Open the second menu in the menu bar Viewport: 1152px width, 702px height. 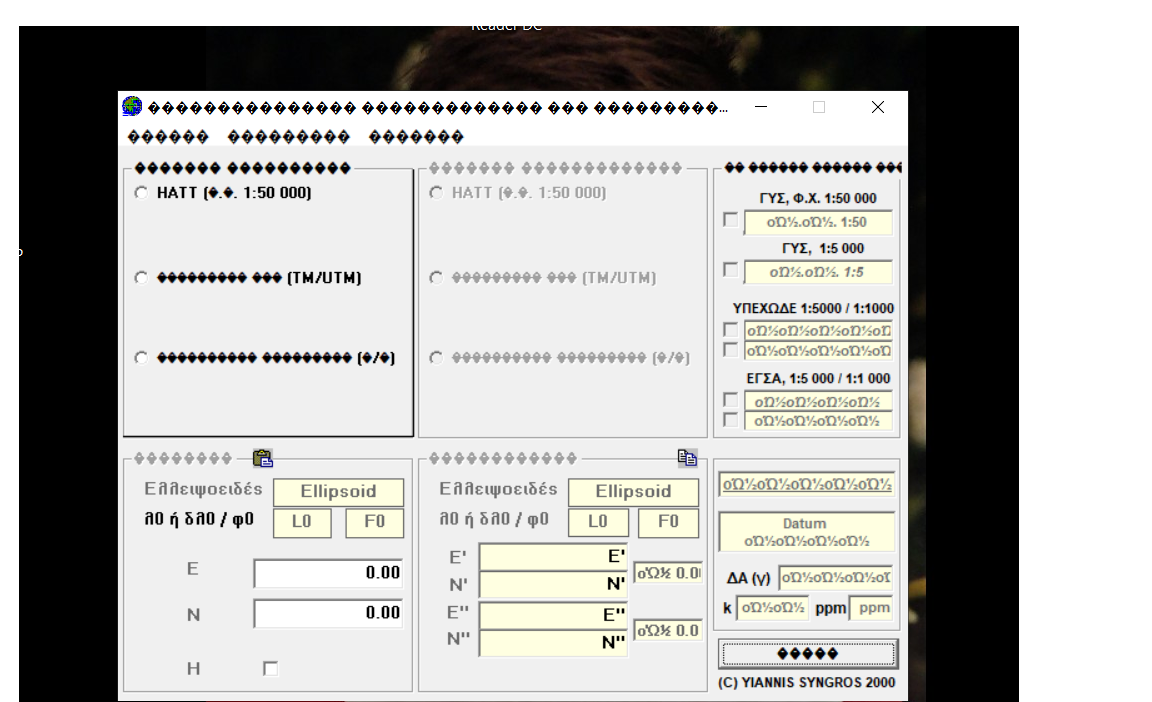(x=289, y=137)
